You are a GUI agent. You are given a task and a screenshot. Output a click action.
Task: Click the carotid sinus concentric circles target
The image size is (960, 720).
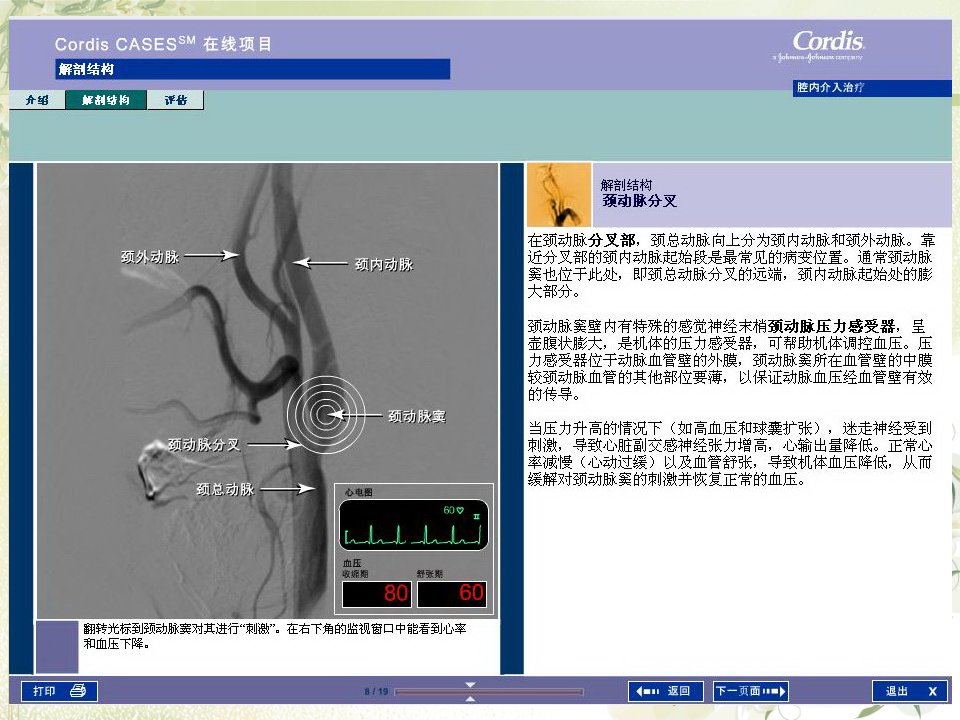tap(326, 414)
